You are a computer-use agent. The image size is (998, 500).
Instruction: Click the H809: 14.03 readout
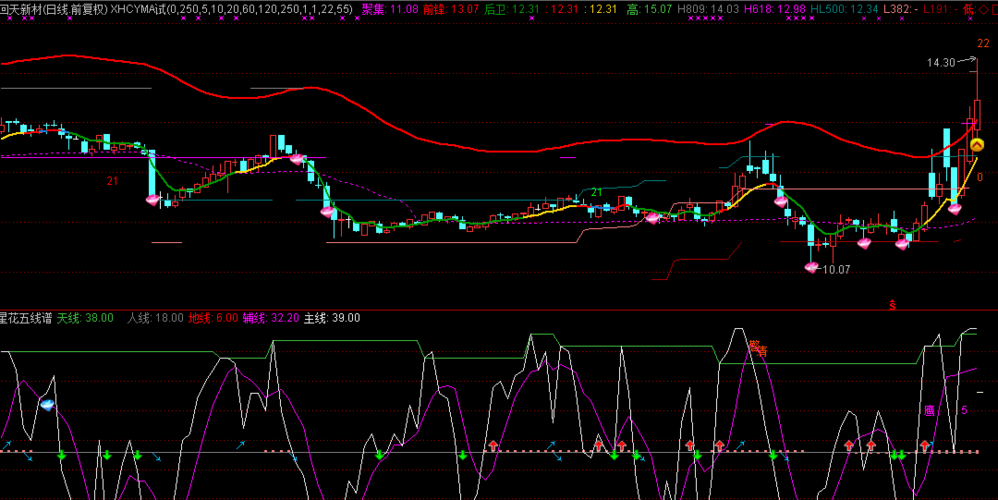point(708,9)
